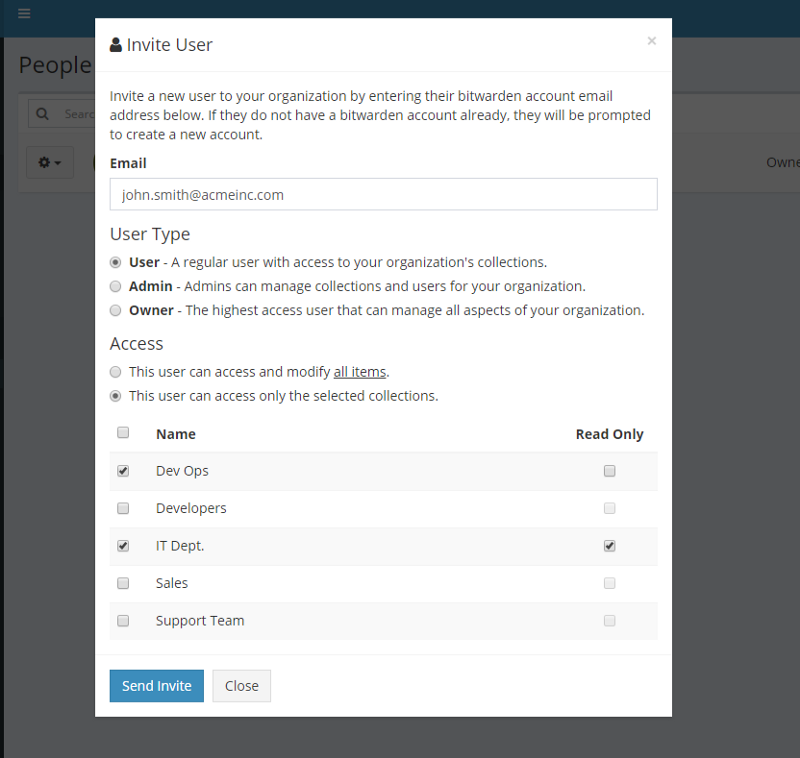Close dialog with the X icon
This screenshot has width=800, height=758.
tap(651, 41)
